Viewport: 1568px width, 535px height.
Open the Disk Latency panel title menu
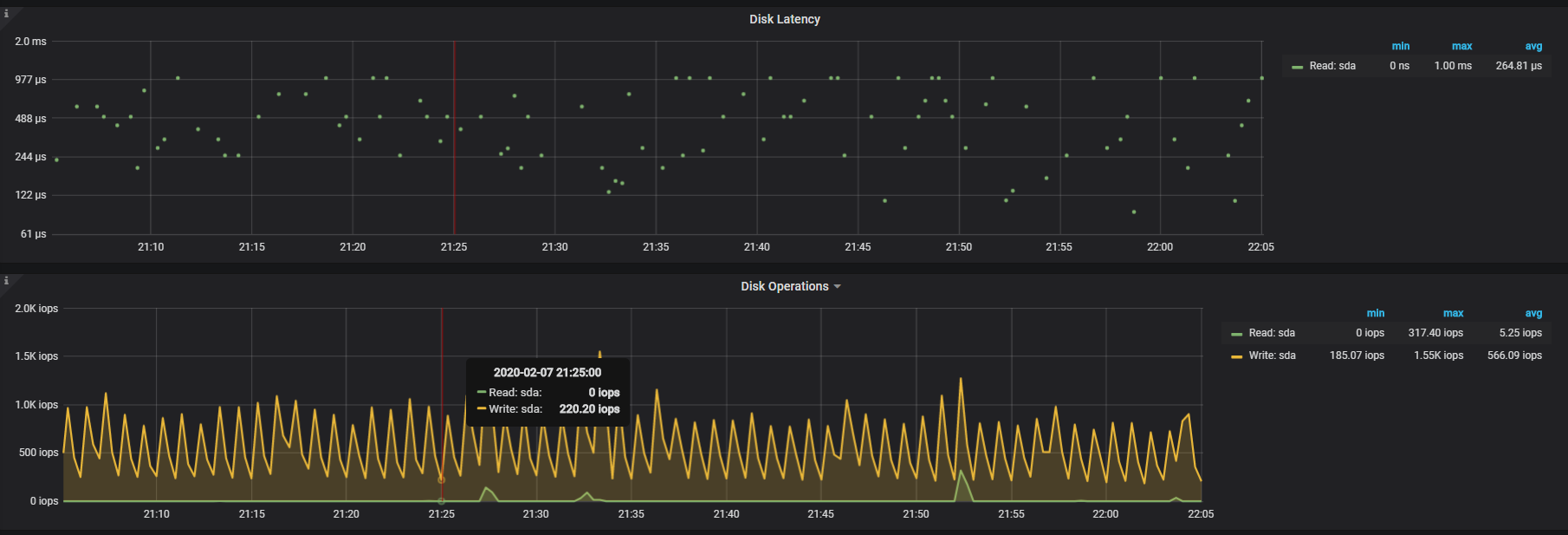[784, 19]
